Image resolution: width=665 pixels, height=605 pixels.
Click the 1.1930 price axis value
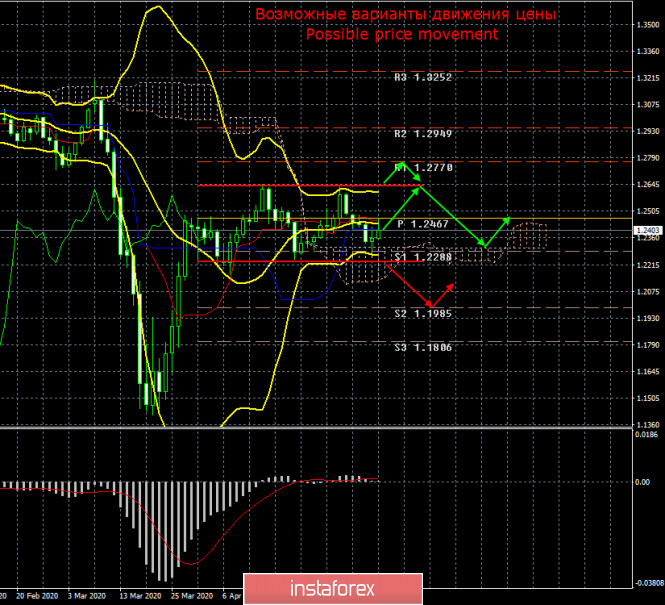[648, 318]
